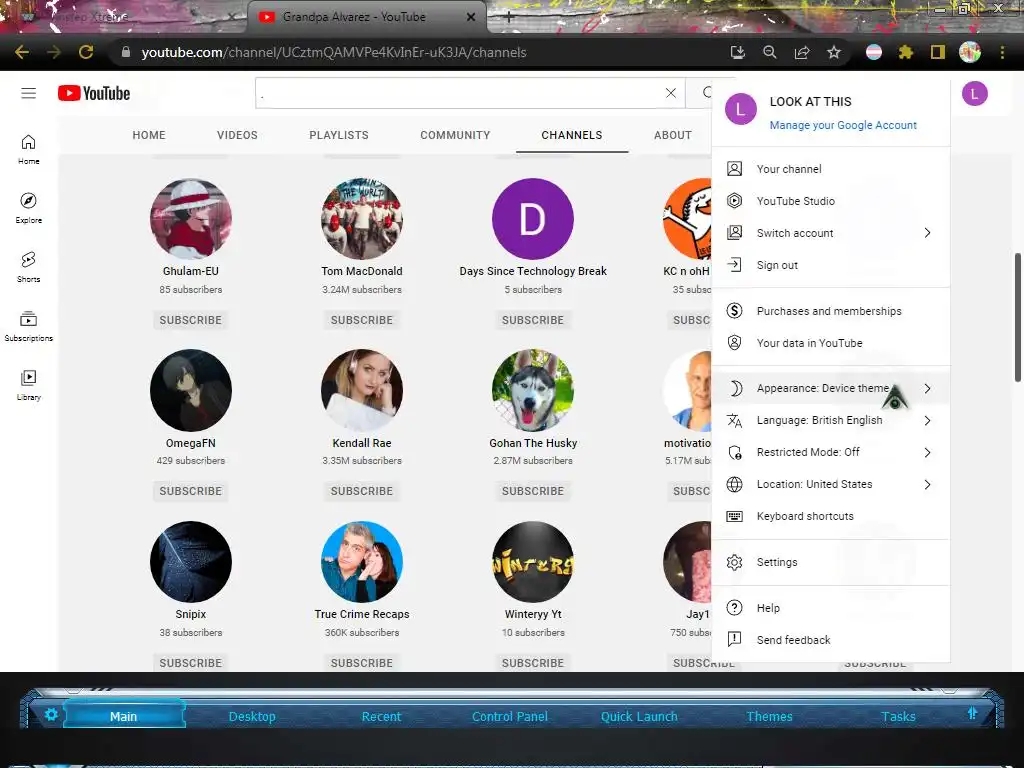
Task: Open Purchases and memberships
Action: 831,311
